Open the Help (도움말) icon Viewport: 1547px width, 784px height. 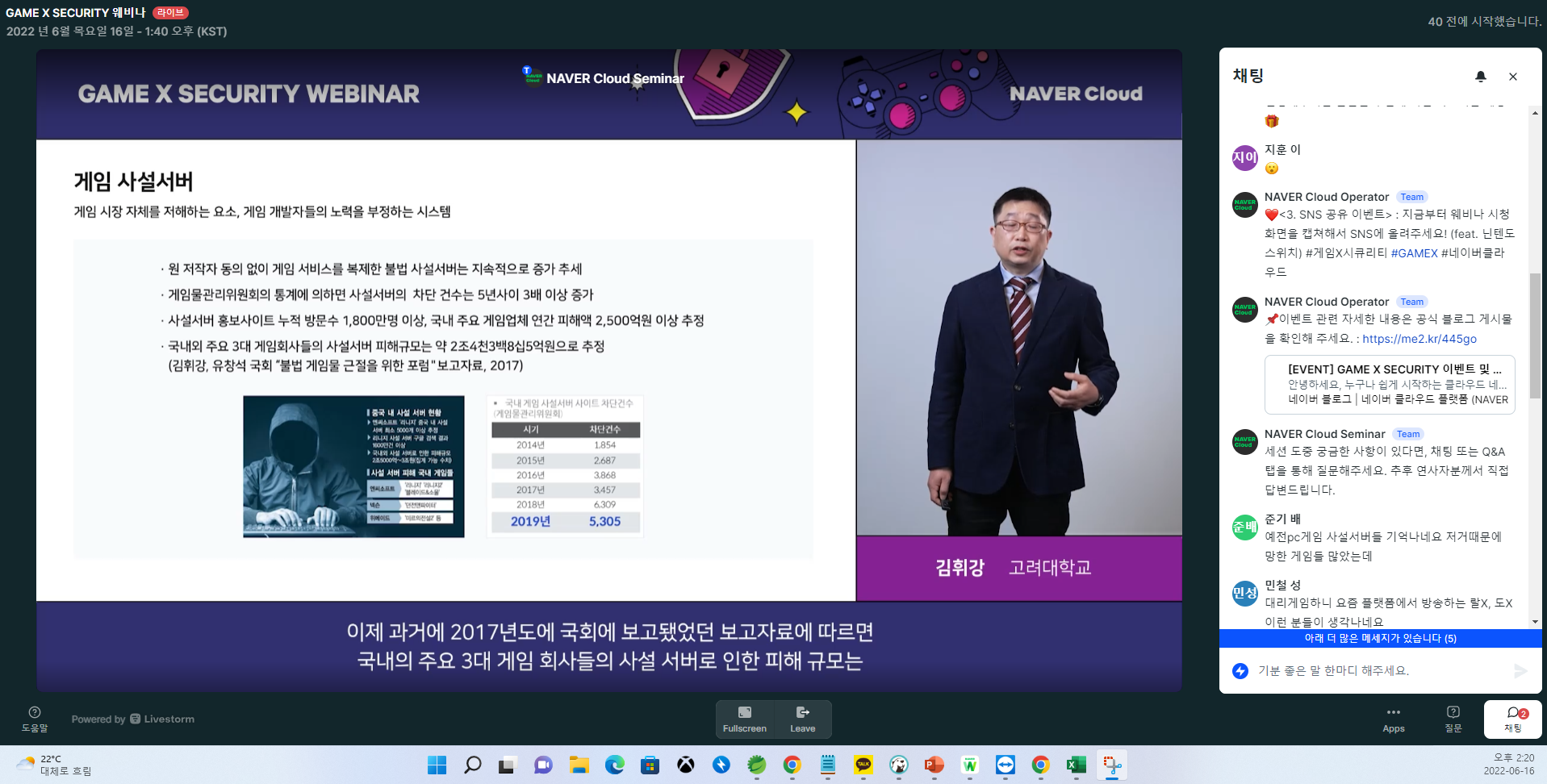[x=35, y=719]
